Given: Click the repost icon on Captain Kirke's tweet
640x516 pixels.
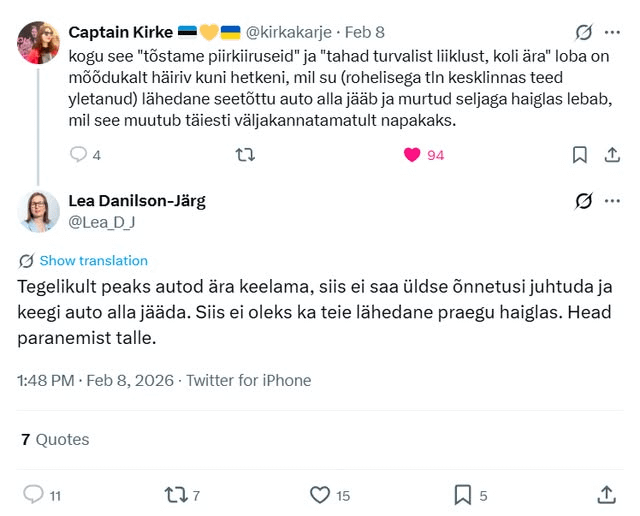Looking at the screenshot, I should click(243, 155).
